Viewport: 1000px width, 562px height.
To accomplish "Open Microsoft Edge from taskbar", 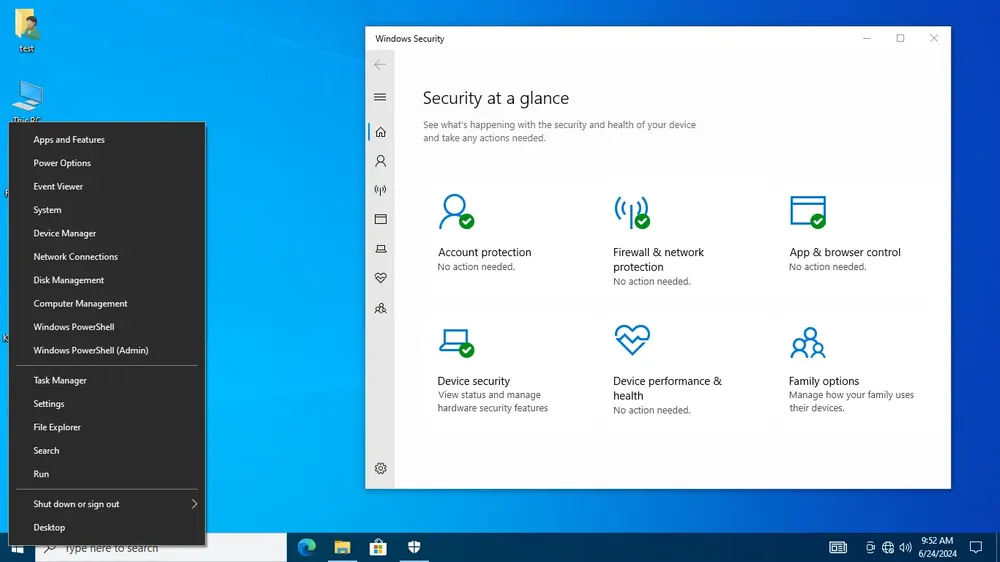I will tap(307, 547).
